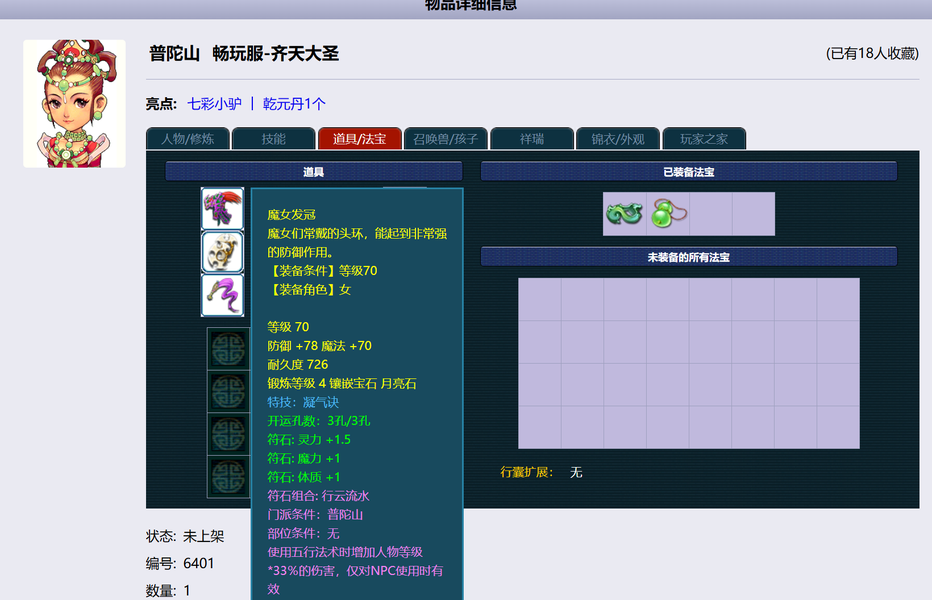Click the 乾元丹1个 highlight link
This screenshot has height=600, width=932.
[294, 104]
